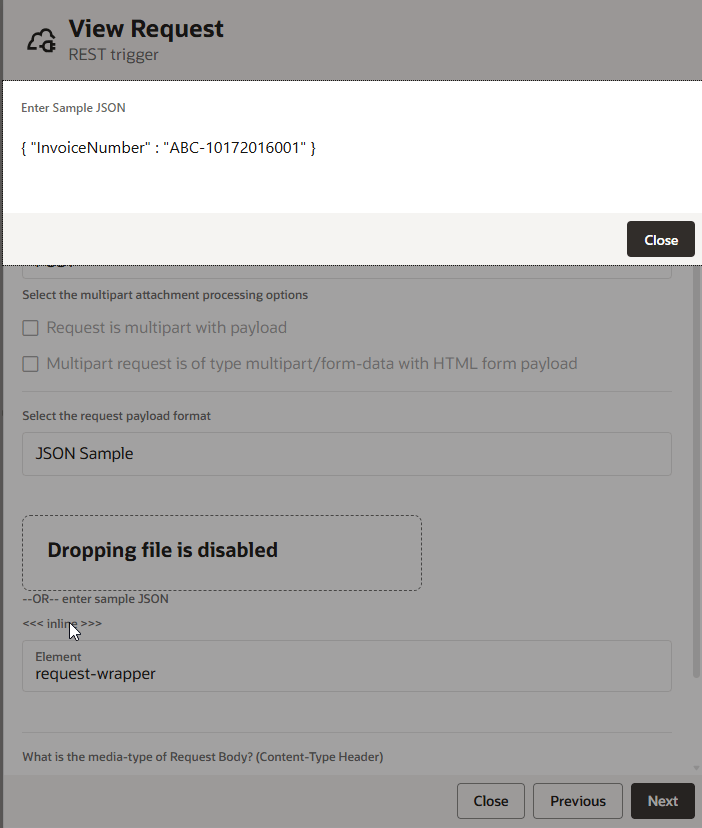Viewport: 702px width, 828px height.
Task: Toggle multipart/form-data HTML form payload checkbox
Action: pos(31,364)
